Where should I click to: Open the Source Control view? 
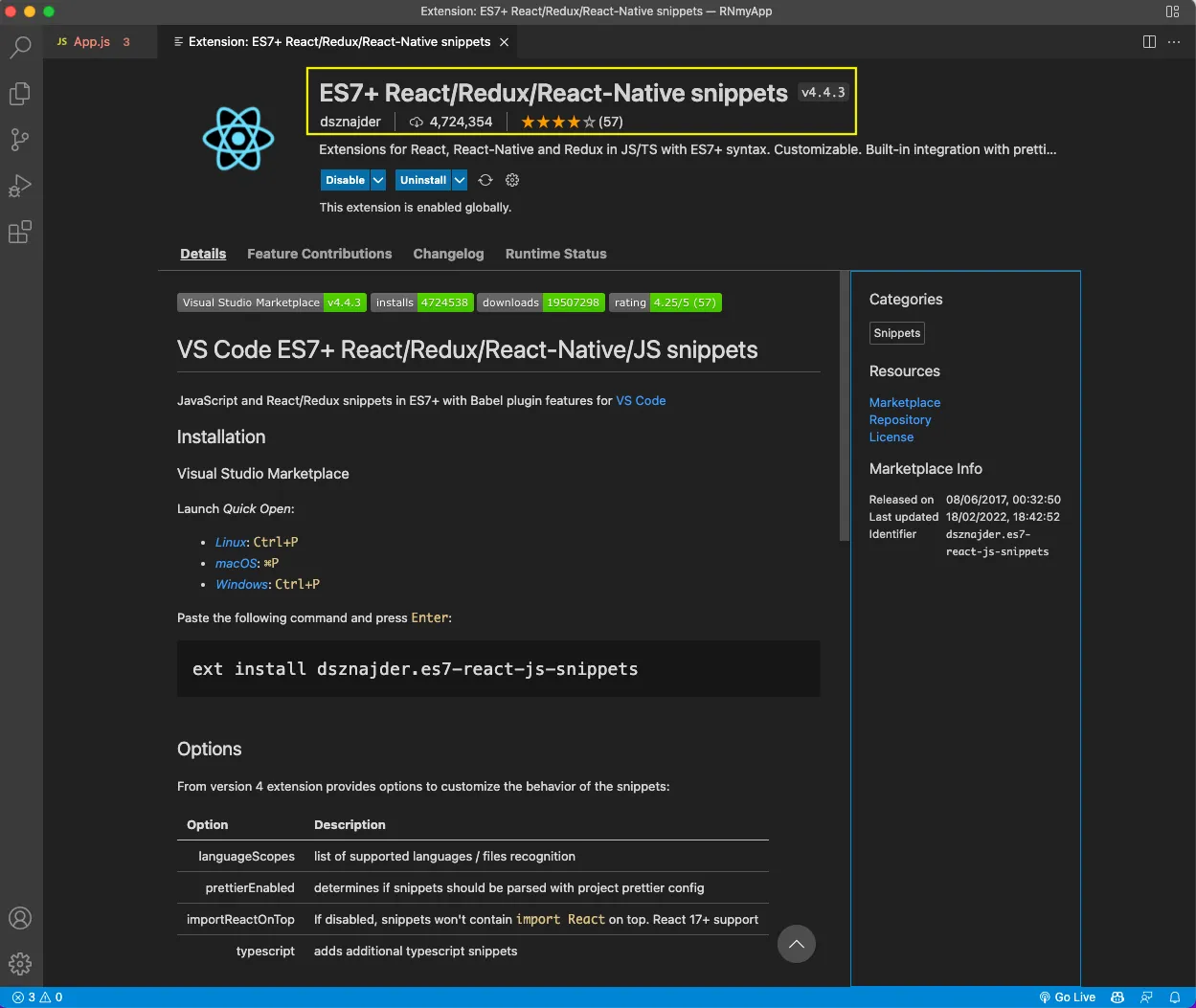point(20,140)
